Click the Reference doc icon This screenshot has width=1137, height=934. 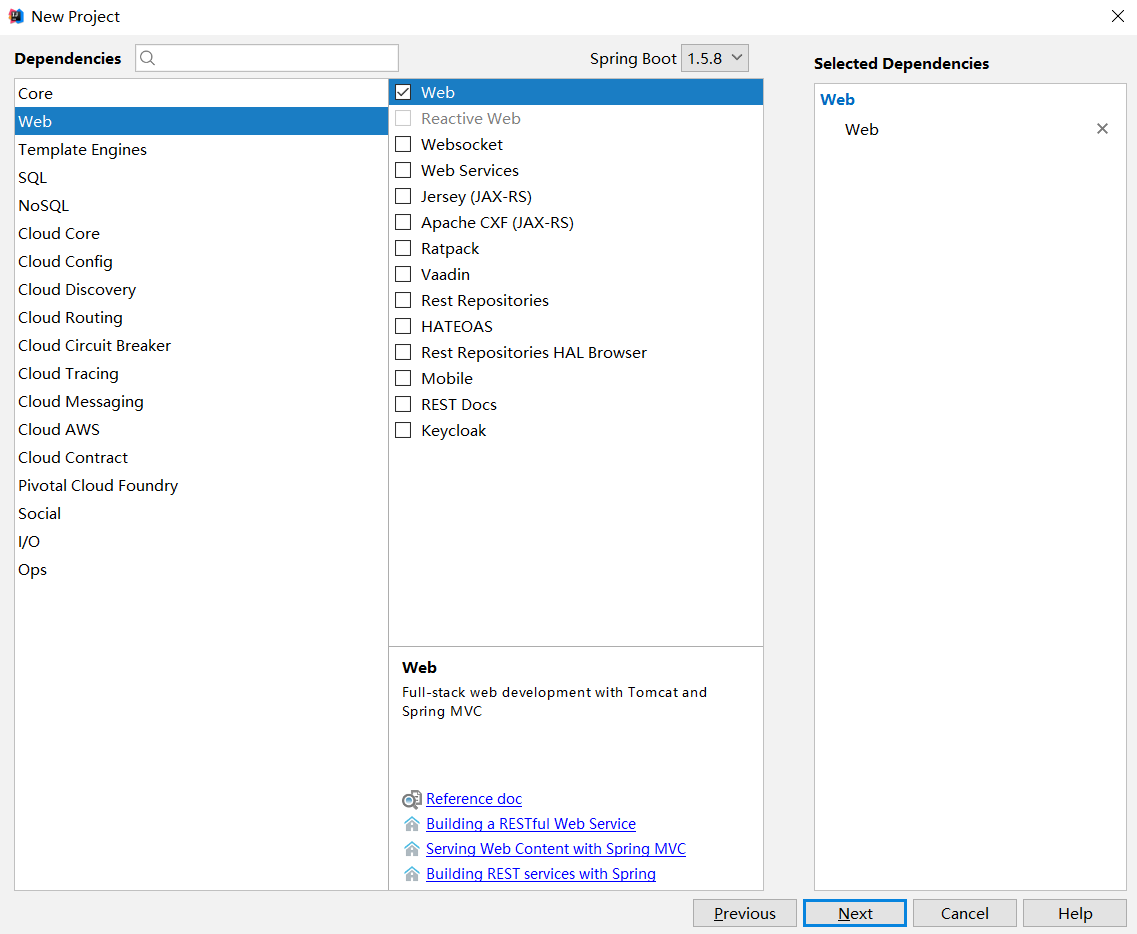click(x=411, y=799)
